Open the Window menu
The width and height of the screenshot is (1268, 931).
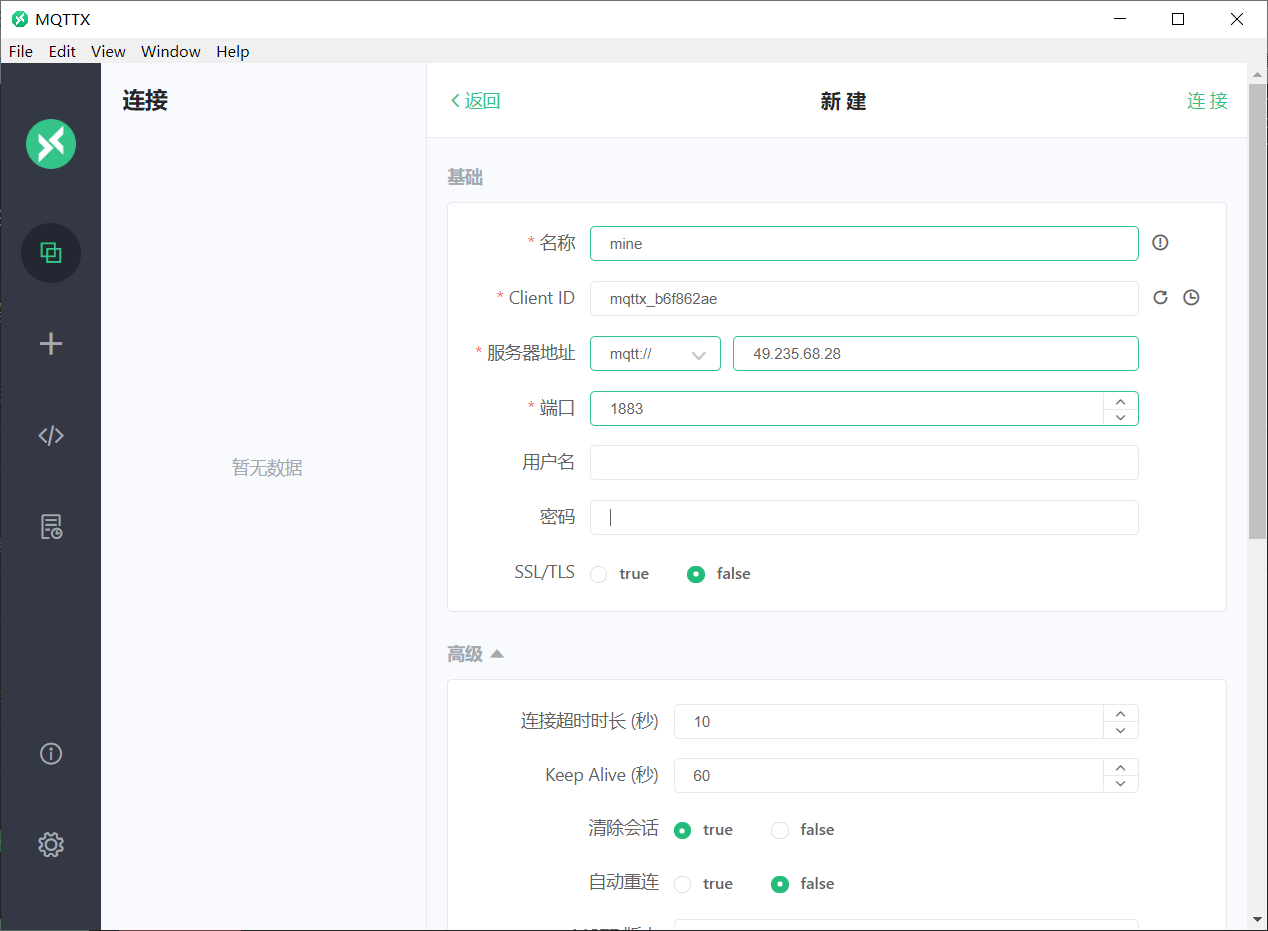click(x=171, y=51)
